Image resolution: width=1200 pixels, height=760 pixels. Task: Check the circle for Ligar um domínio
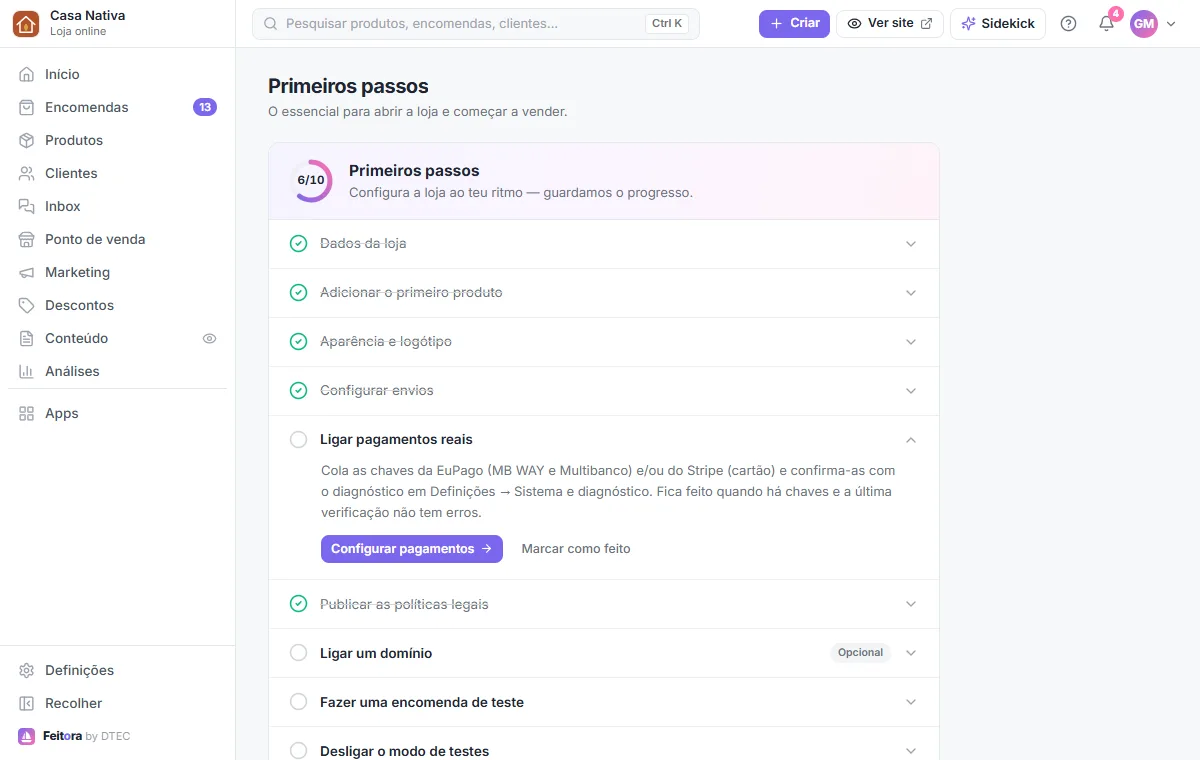[298, 653]
